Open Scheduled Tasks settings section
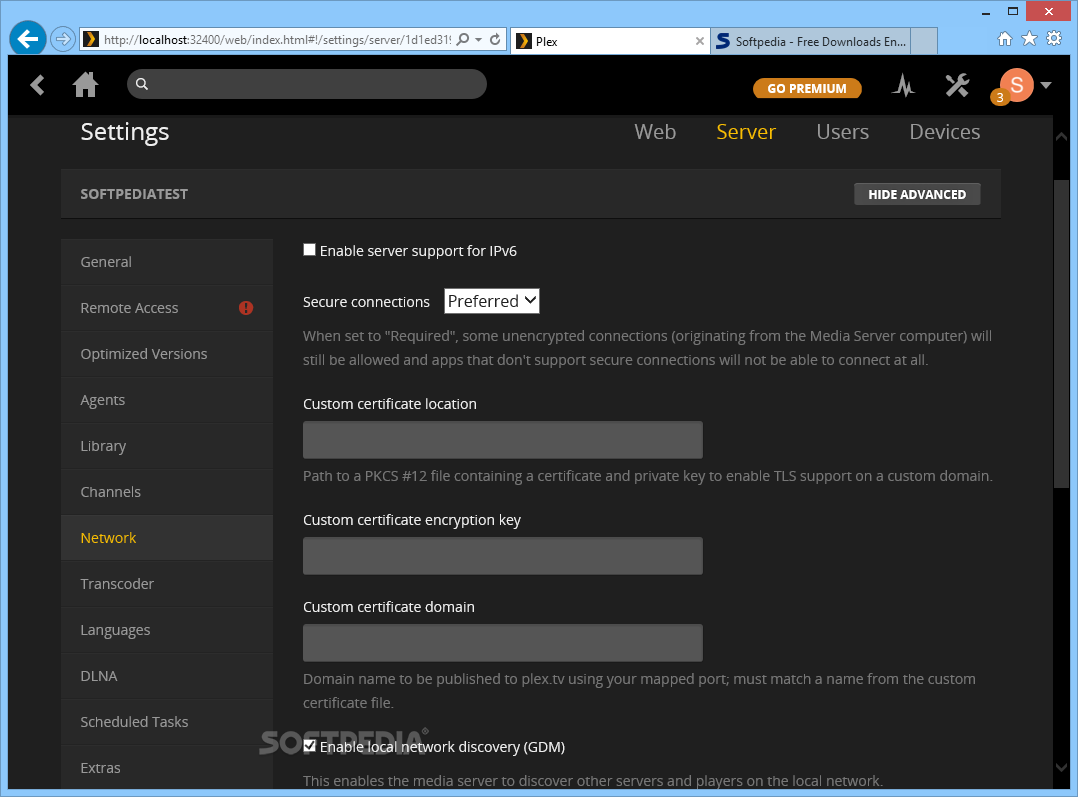 pos(167,722)
